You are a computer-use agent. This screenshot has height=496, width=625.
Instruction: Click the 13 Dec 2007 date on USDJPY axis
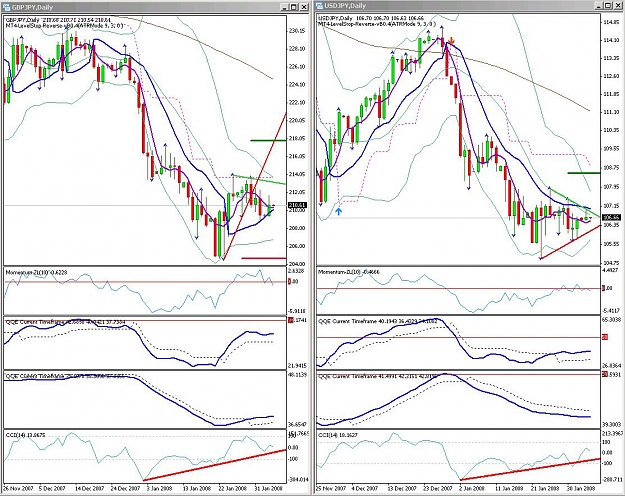click(x=403, y=488)
